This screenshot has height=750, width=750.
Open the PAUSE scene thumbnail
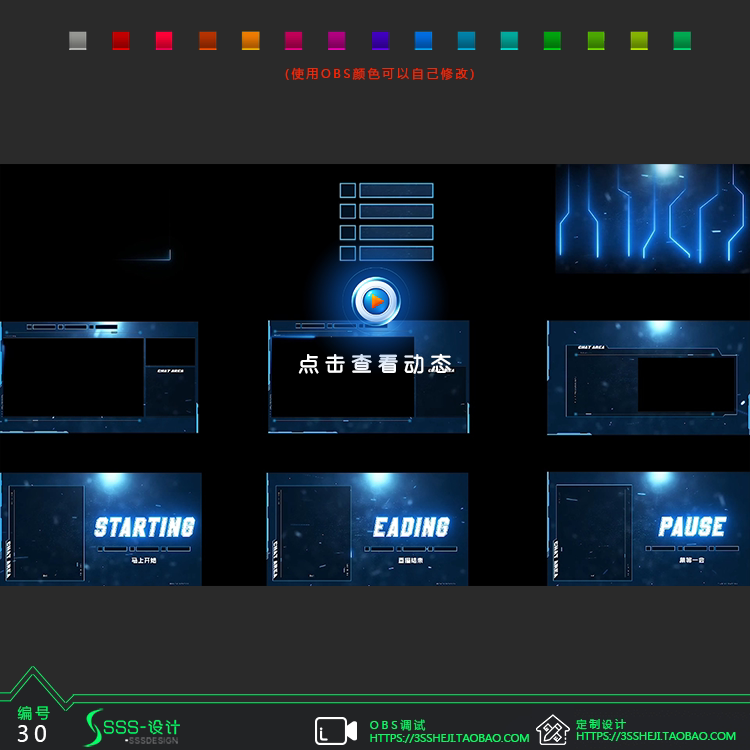[x=649, y=529]
